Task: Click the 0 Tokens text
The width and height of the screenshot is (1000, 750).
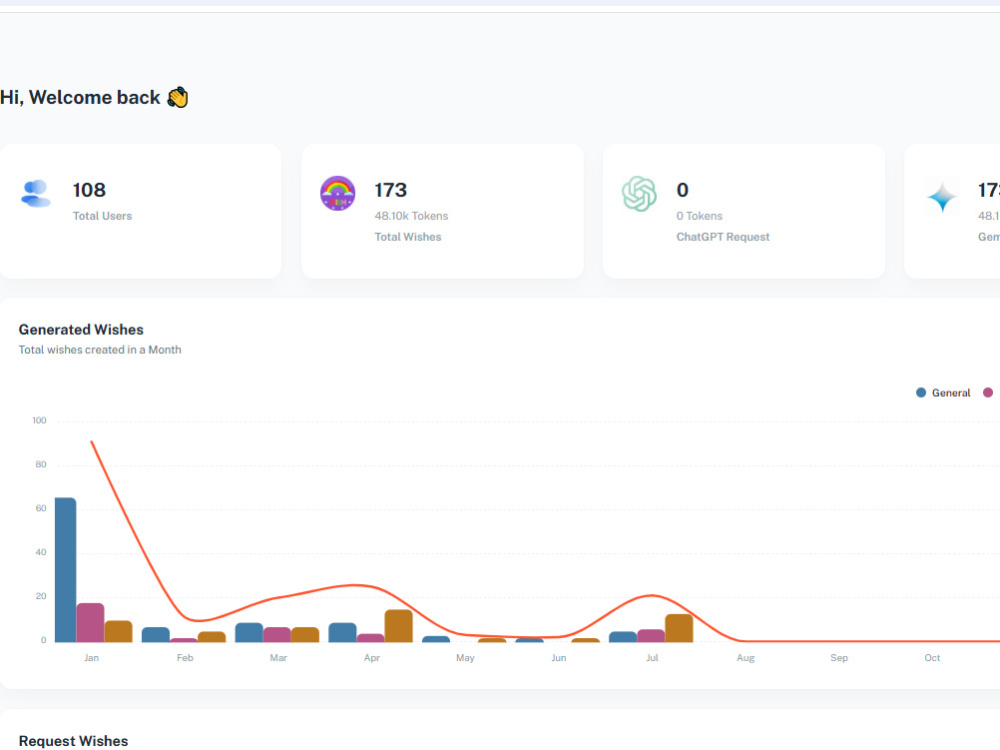Action: (x=700, y=216)
